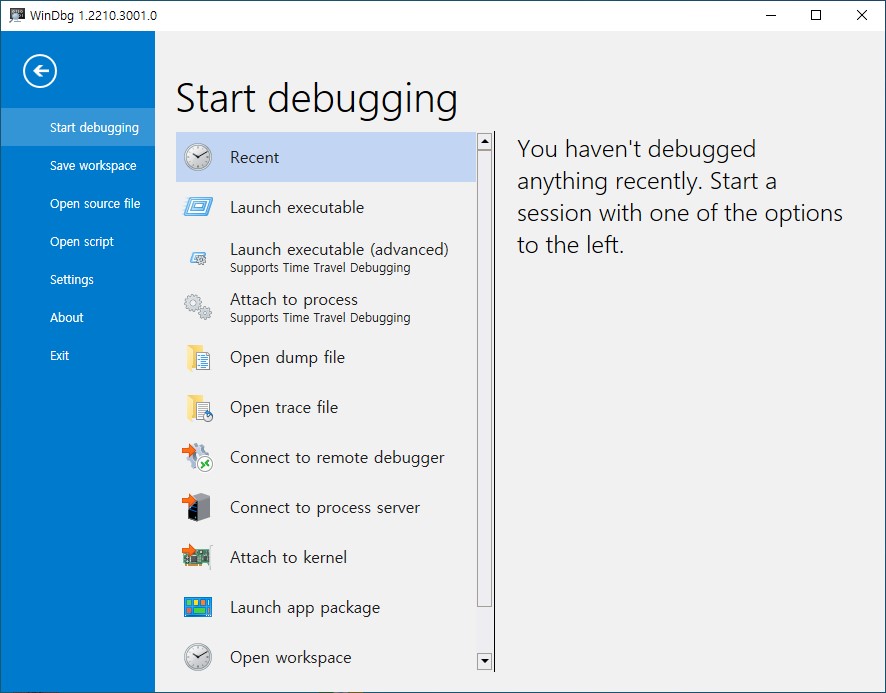886x693 pixels.
Task: Choose Attach to kernel label
Action: tap(288, 557)
